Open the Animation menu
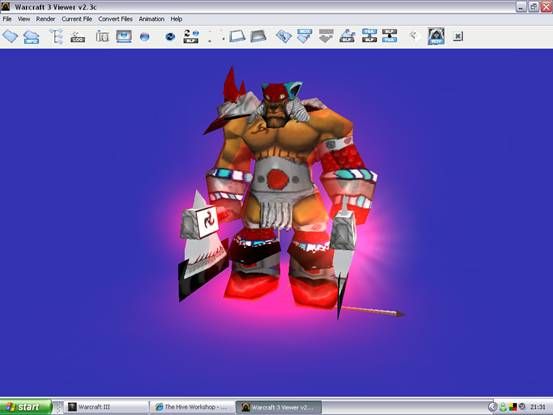 (x=151, y=19)
